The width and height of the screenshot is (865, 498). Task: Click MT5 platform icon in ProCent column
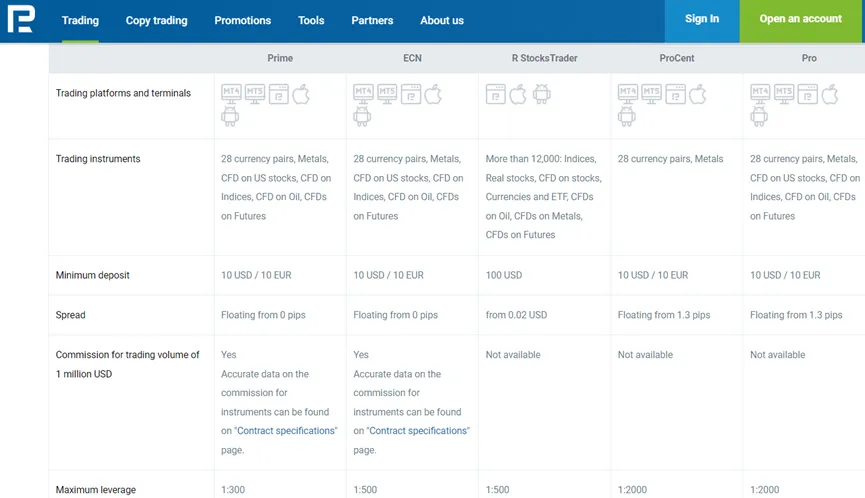pos(652,94)
